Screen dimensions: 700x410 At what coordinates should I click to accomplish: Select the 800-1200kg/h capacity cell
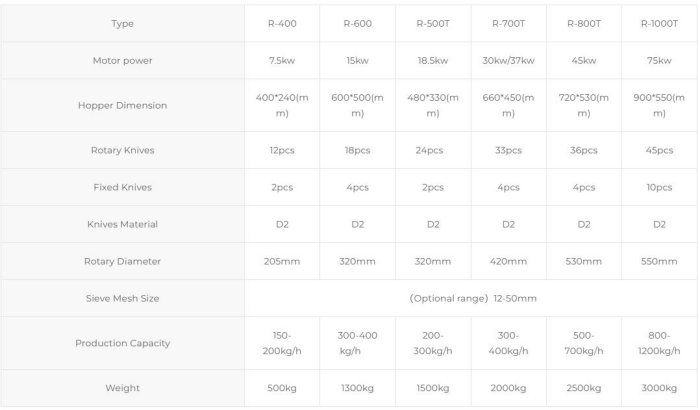659,343
